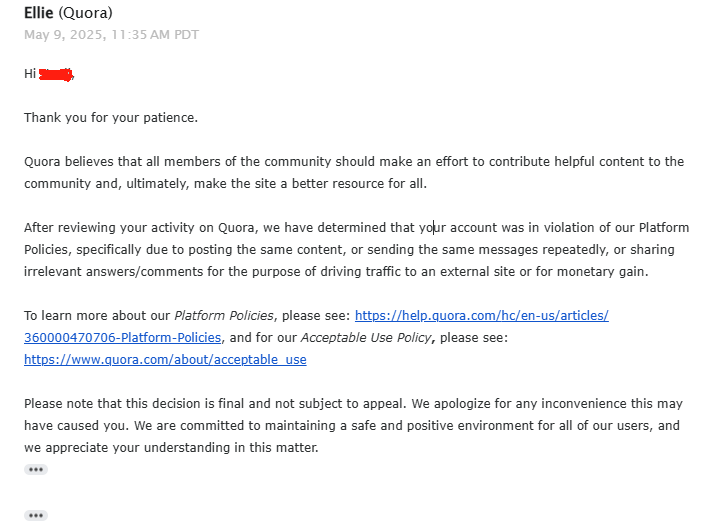Click the May 9, 2025 timestamp
721x527 pixels.
pos(111,34)
